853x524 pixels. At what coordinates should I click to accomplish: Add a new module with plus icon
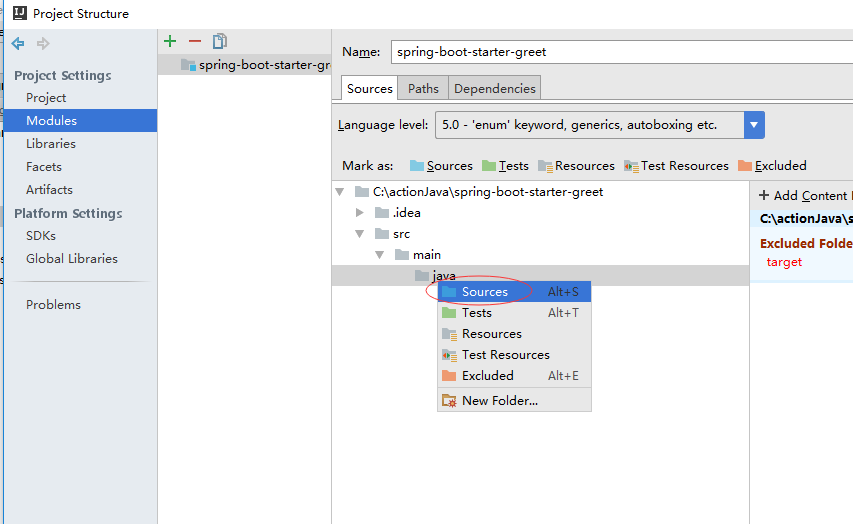point(170,41)
